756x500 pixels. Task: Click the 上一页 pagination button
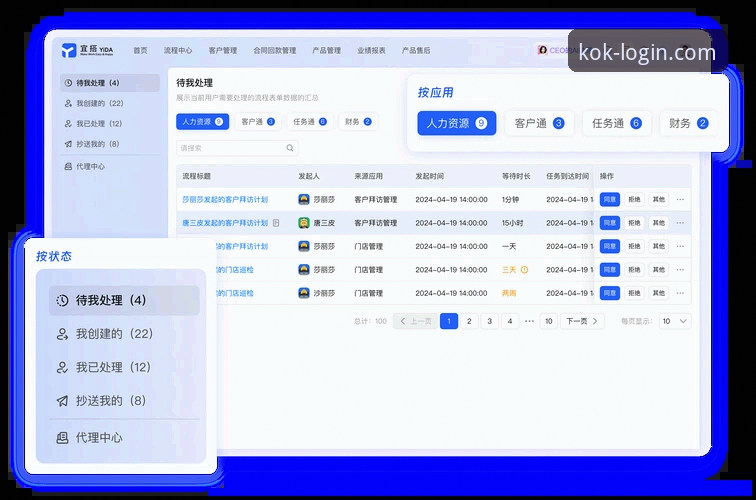pyautogui.click(x=416, y=321)
